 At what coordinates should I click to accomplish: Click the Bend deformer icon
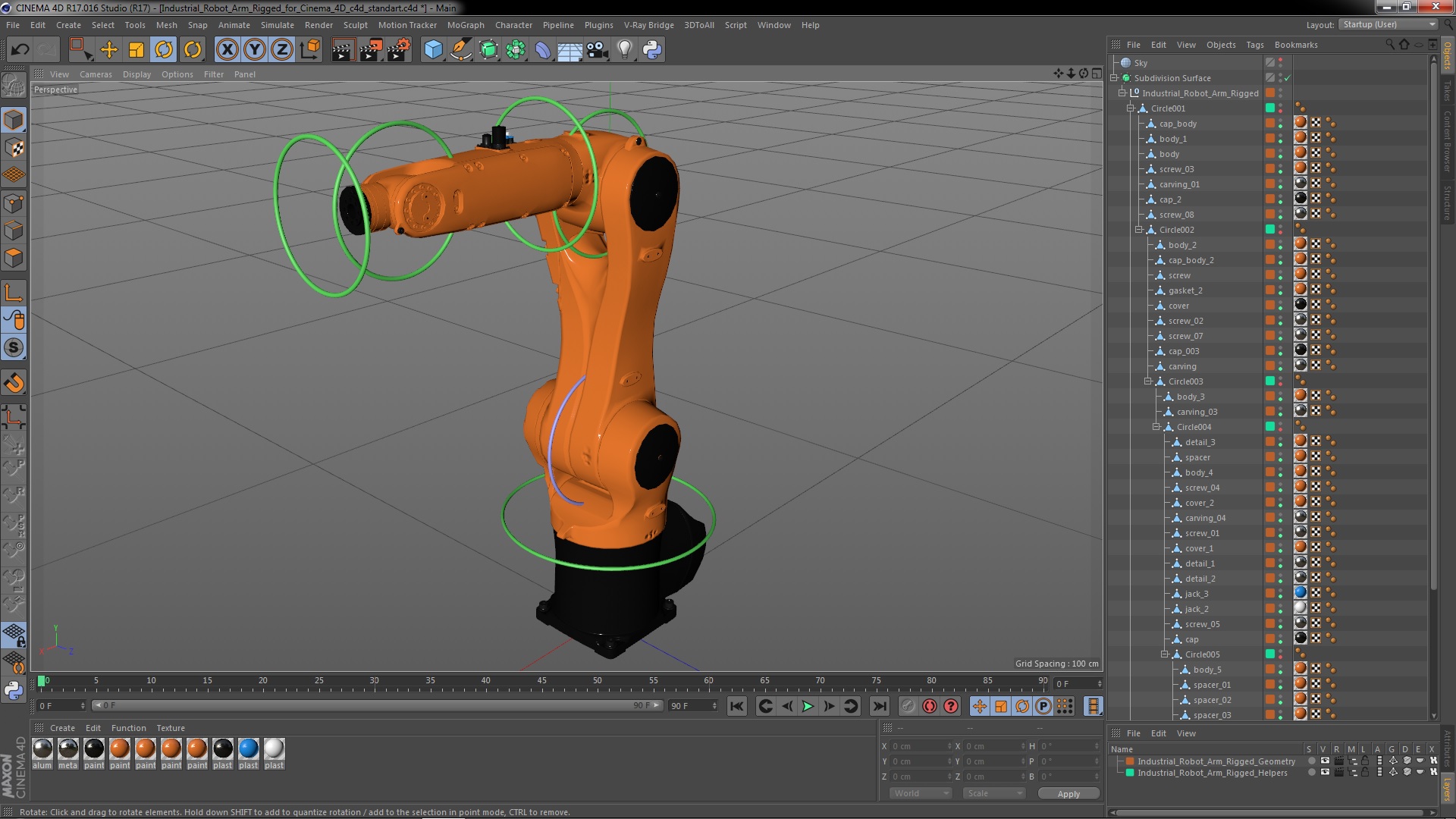pyautogui.click(x=543, y=50)
